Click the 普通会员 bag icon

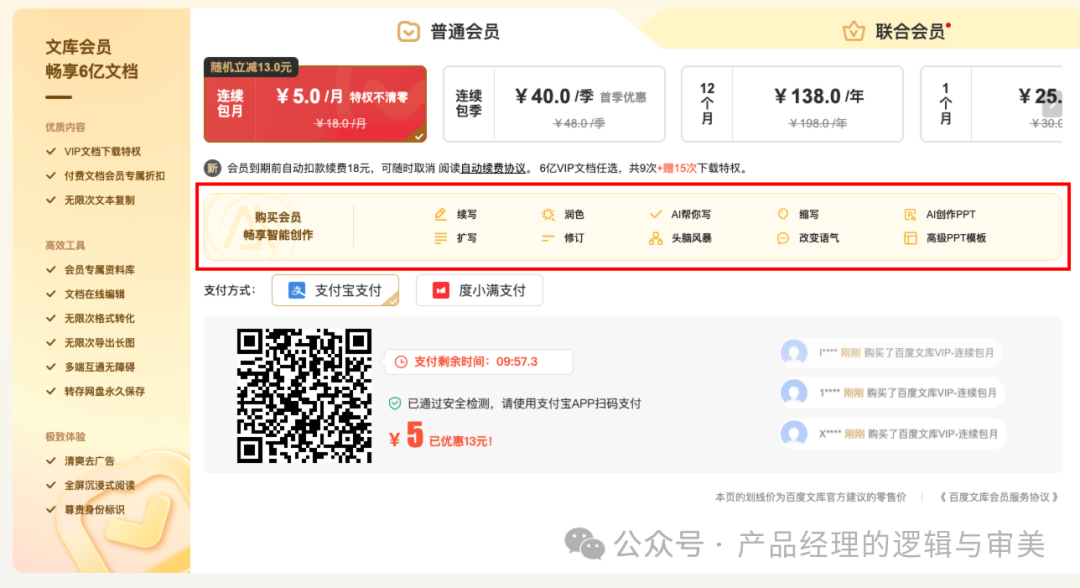(x=408, y=31)
